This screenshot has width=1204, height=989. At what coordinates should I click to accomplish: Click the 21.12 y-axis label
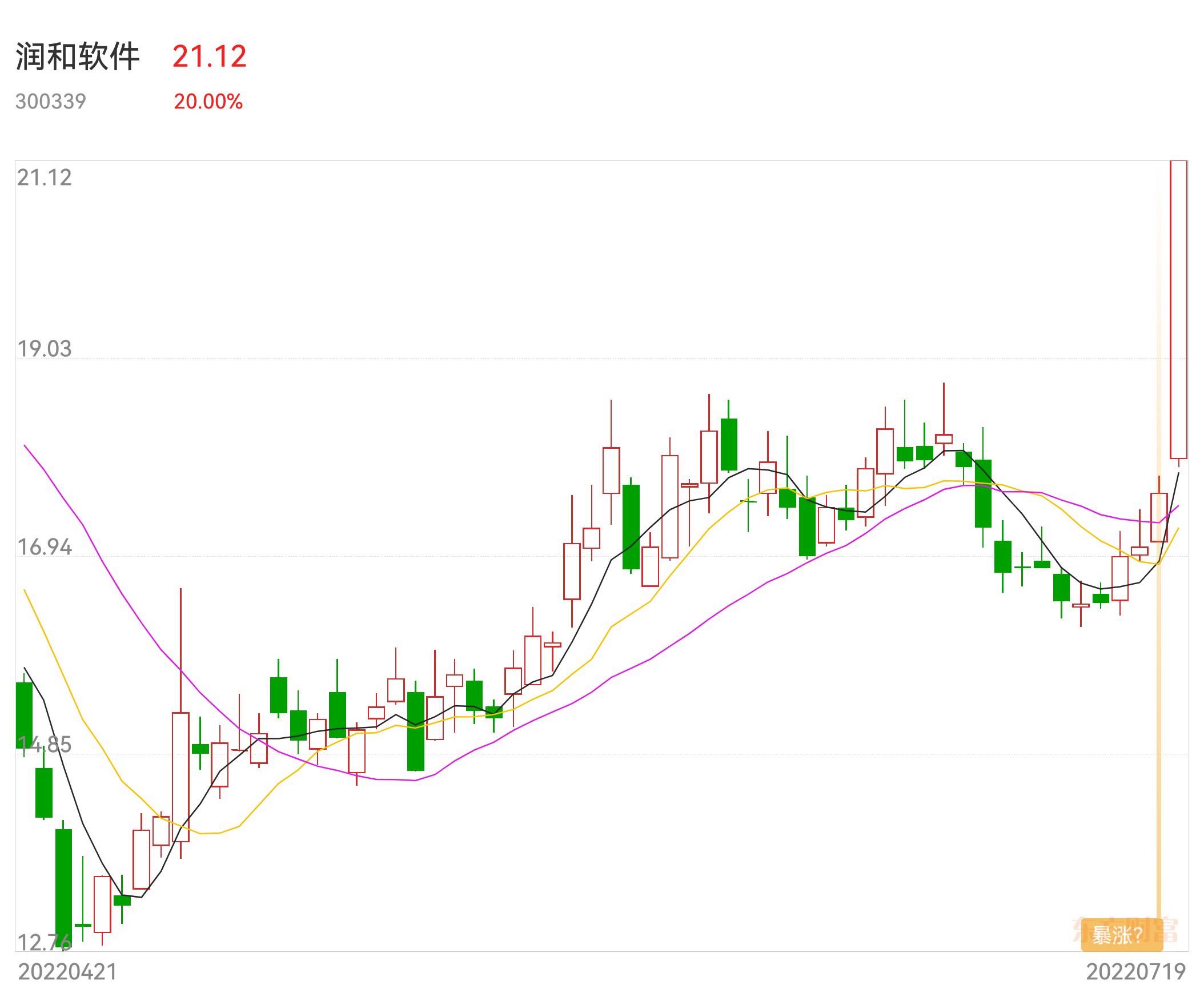[x=45, y=178]
